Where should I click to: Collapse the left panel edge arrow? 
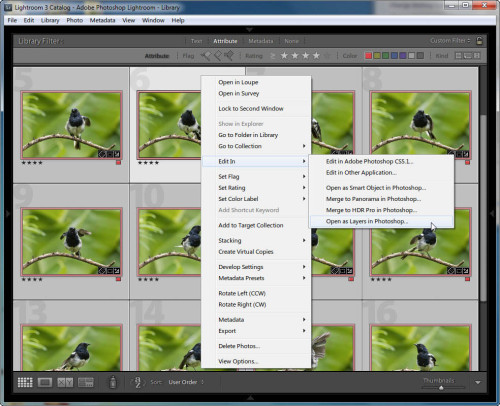click(x=8, y=213)
